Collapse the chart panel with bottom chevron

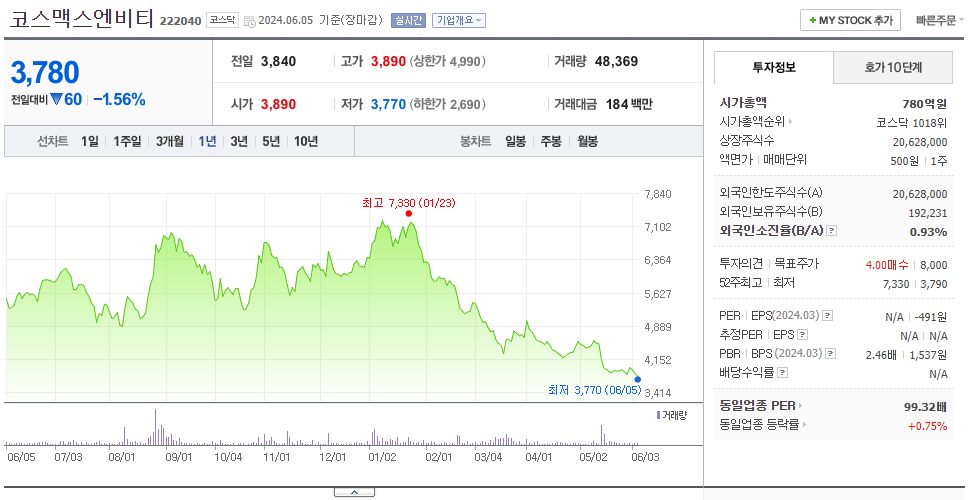coord(354,492)
